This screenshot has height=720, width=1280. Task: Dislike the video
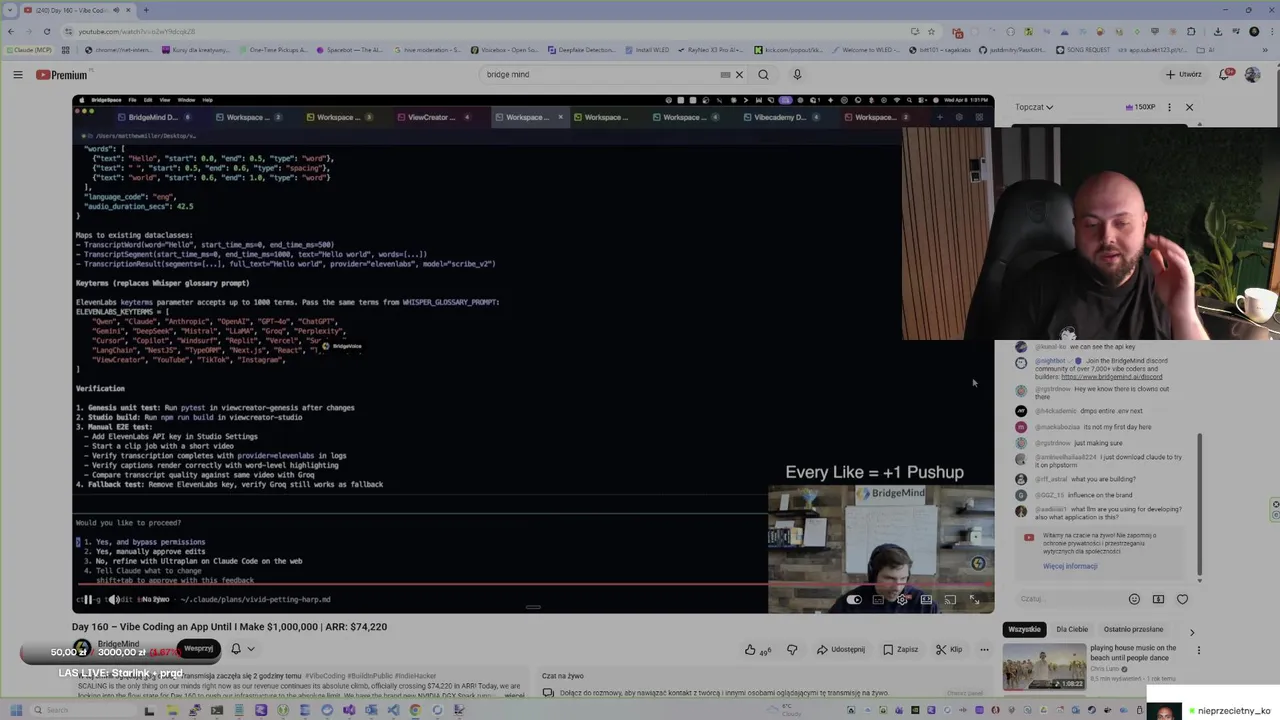click(792, 650)
